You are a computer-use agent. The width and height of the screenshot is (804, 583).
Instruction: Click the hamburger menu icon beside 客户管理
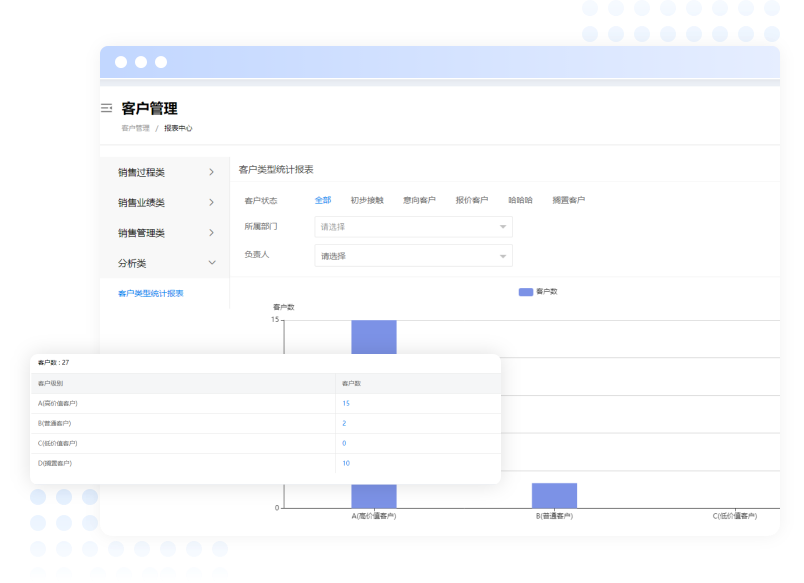coord(106,108)
